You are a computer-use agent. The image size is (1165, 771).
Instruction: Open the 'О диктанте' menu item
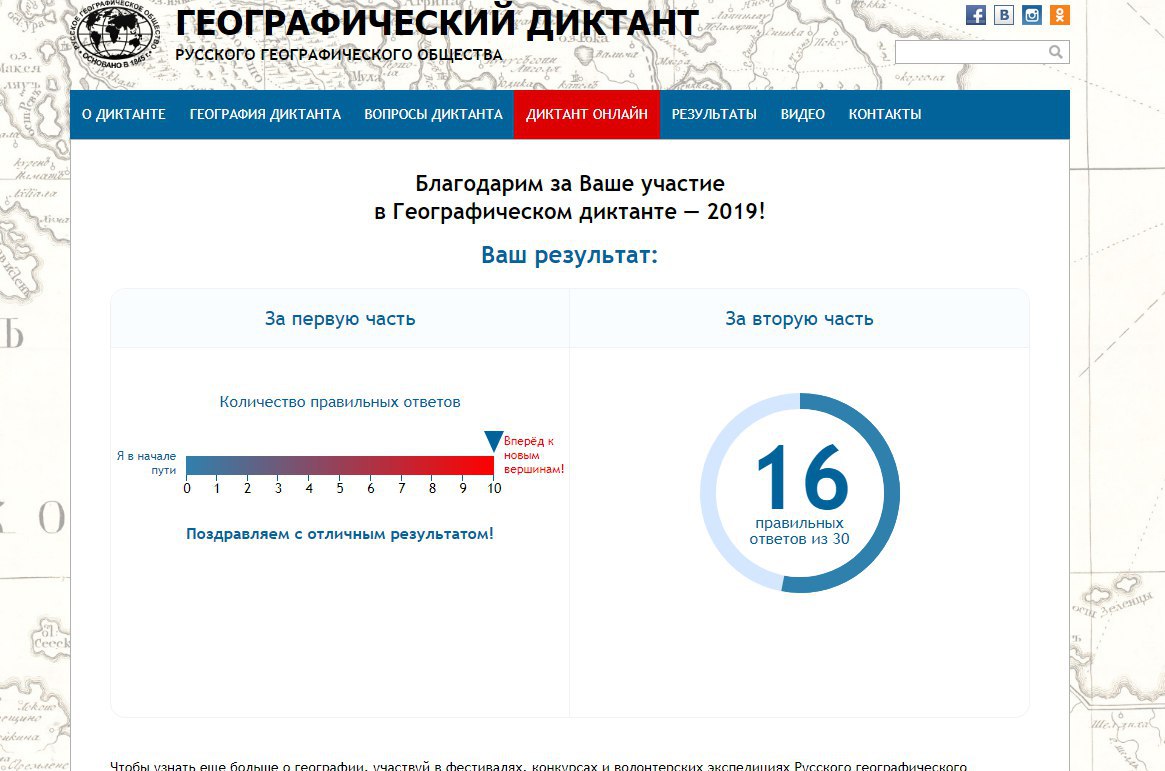(123, 114)
